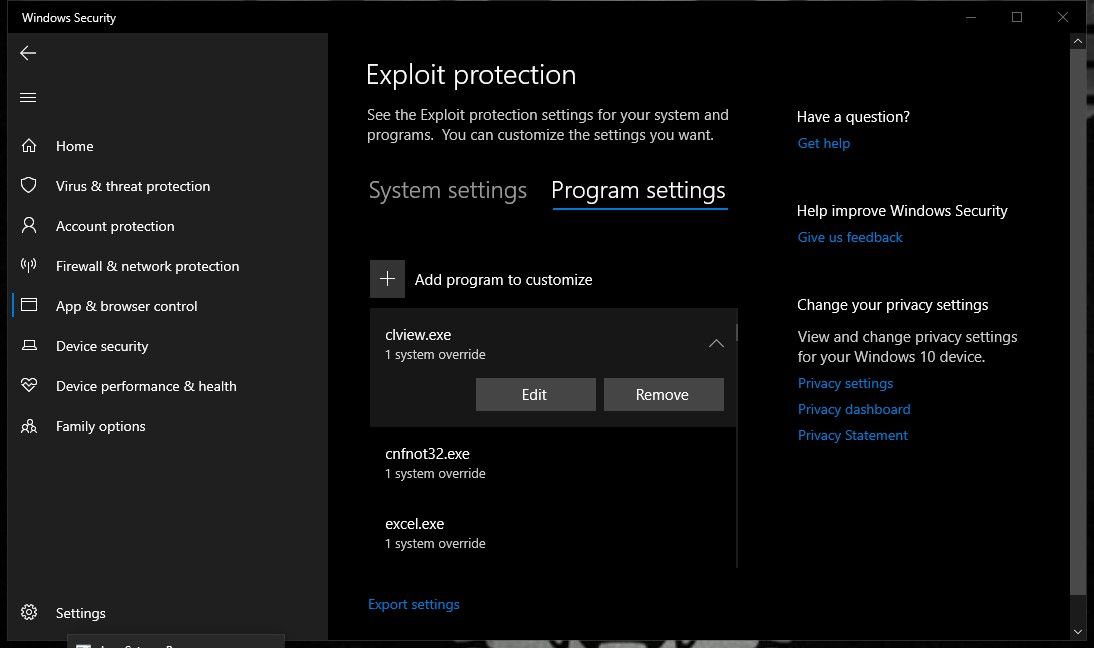Image resolution: width=1094 pixels, height=648 pixels.
Task: Select Device performance & health heart icon
Action: point(29,386)
